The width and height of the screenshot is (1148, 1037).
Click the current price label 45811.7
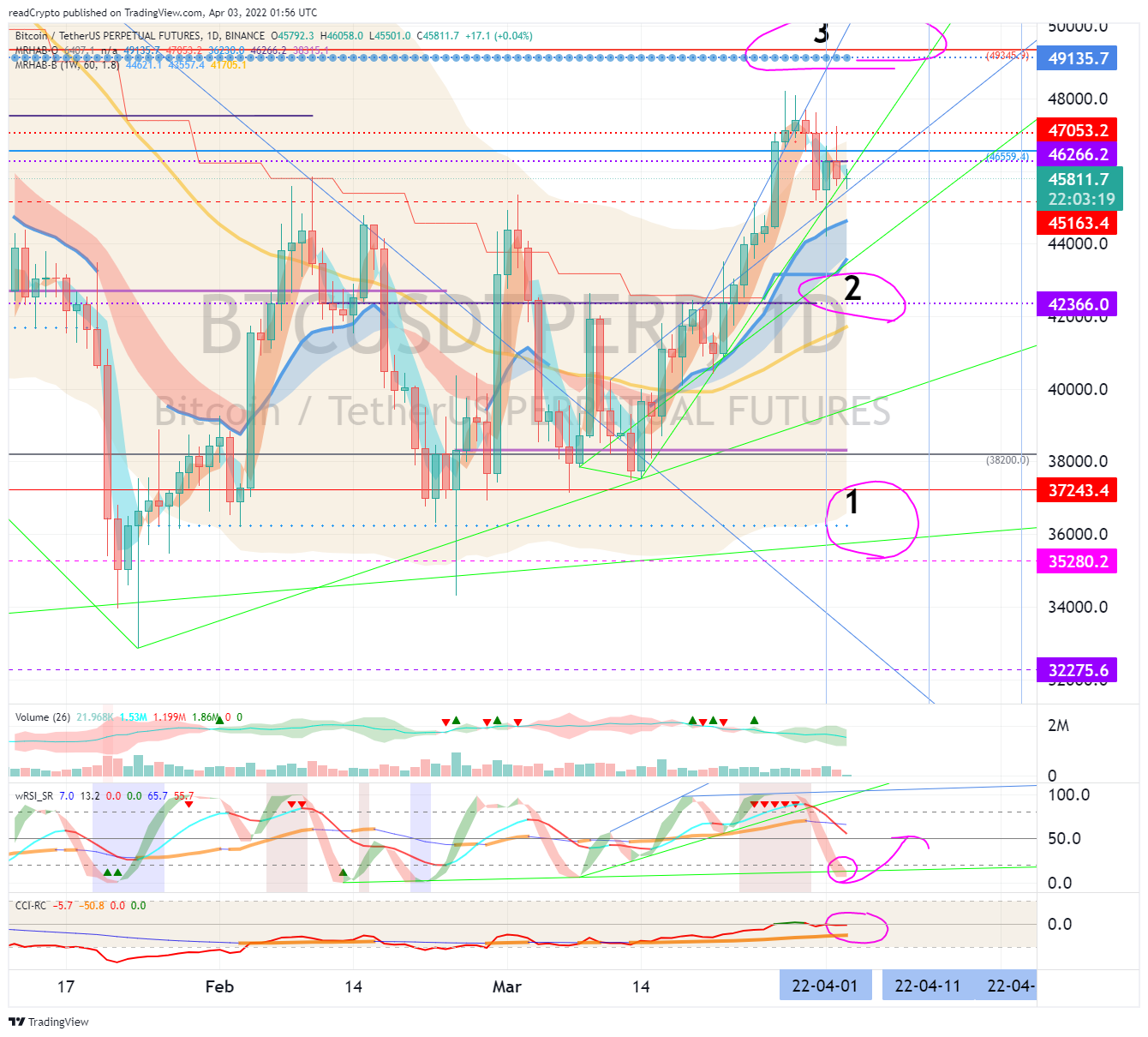1079,179
